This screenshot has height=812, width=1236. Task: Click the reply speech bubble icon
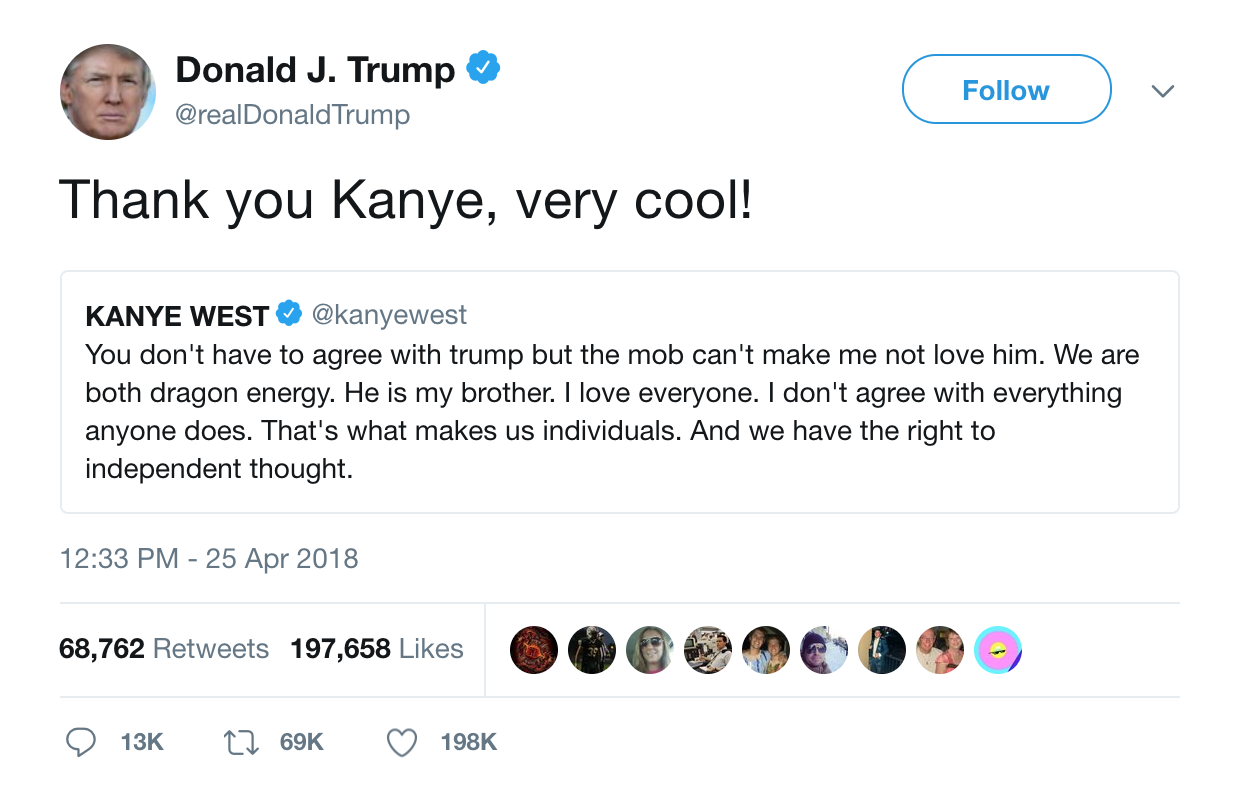[x=81, y=742]
